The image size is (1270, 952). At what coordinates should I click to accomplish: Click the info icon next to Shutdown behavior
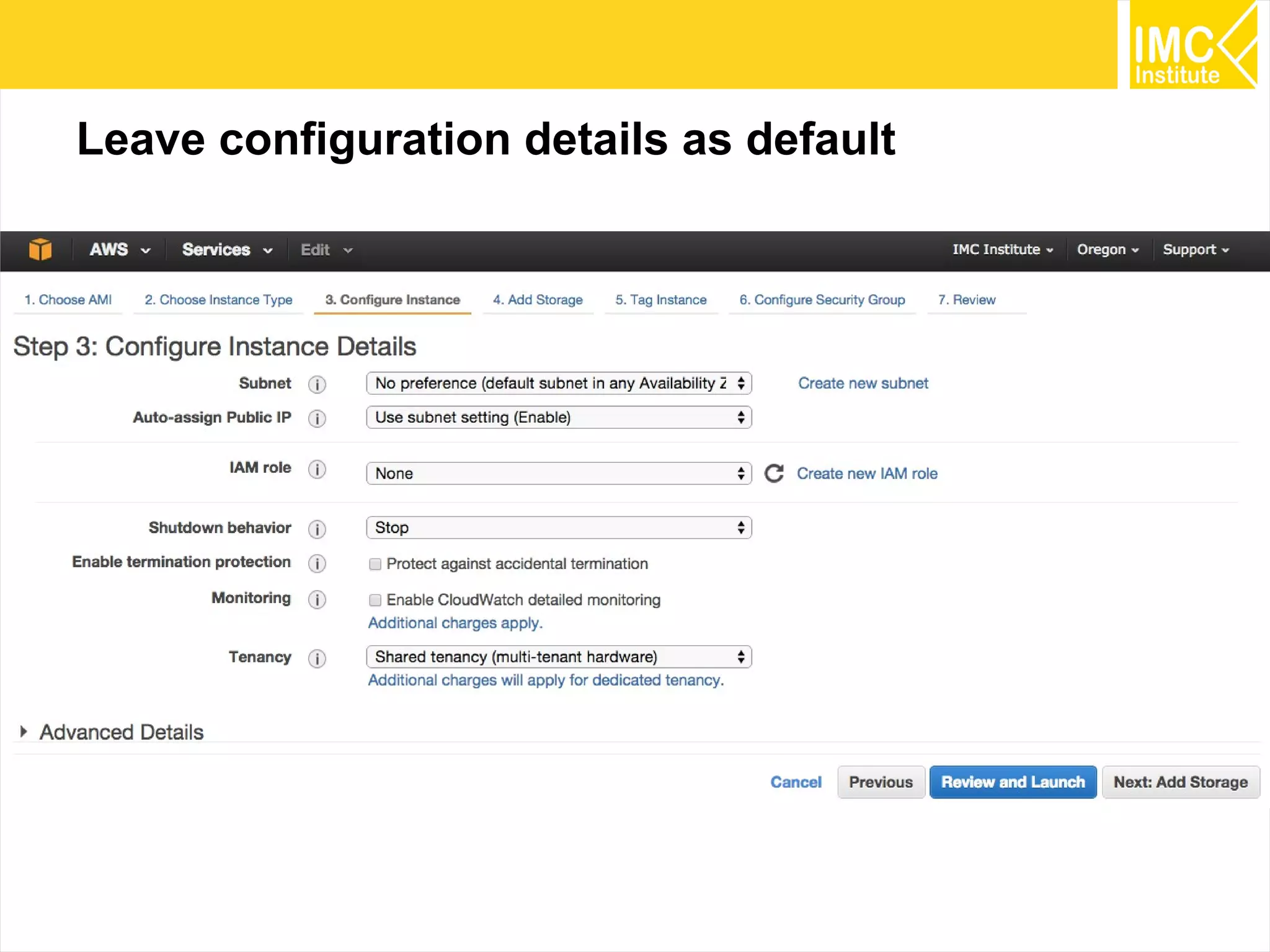tap(317, 529)
